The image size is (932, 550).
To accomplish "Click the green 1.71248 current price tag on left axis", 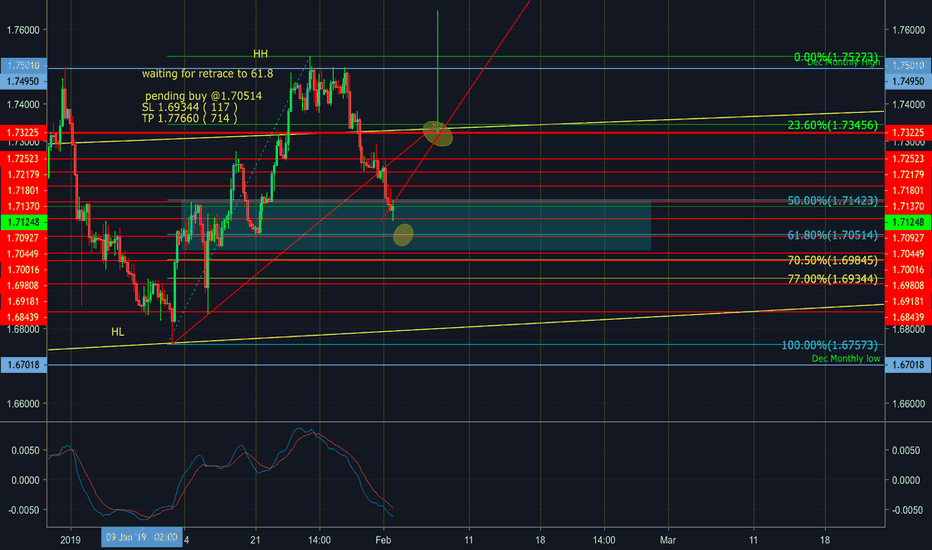I will coord(23,222).
